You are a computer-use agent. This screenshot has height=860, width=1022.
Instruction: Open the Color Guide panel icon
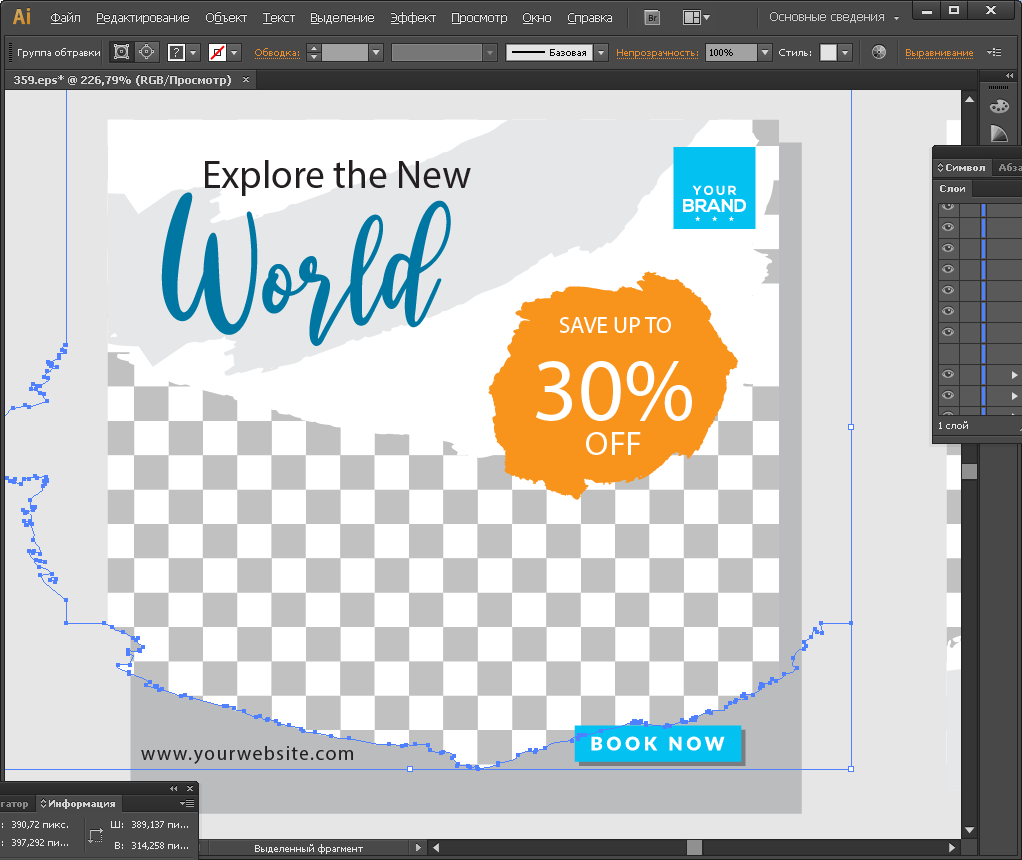tap(999, 134)
